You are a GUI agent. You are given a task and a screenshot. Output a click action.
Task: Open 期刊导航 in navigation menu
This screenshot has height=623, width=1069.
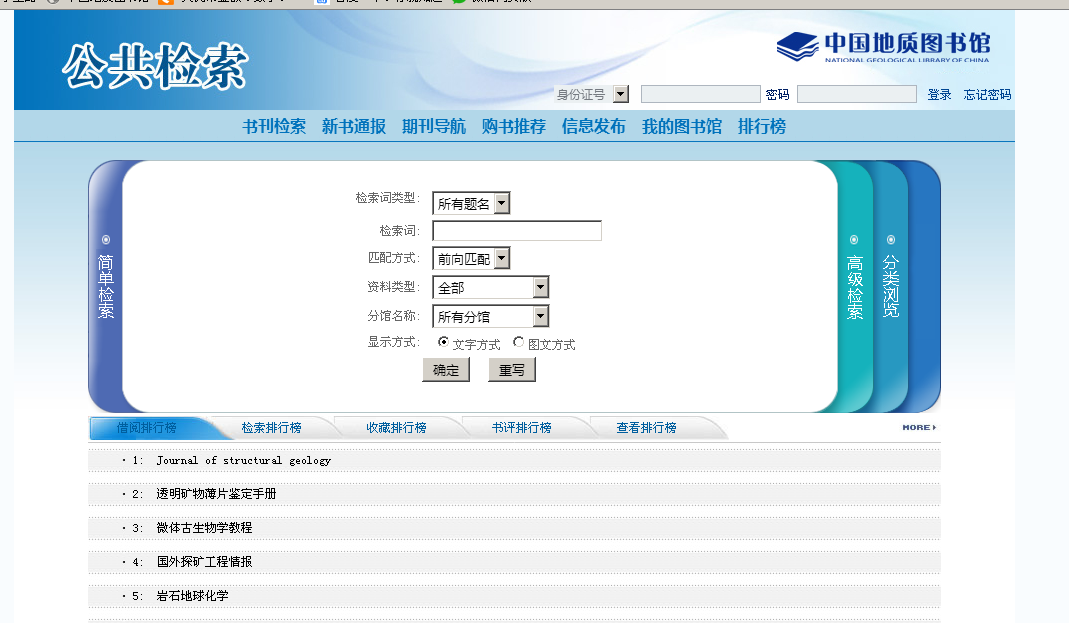click(x=434, y=127)
